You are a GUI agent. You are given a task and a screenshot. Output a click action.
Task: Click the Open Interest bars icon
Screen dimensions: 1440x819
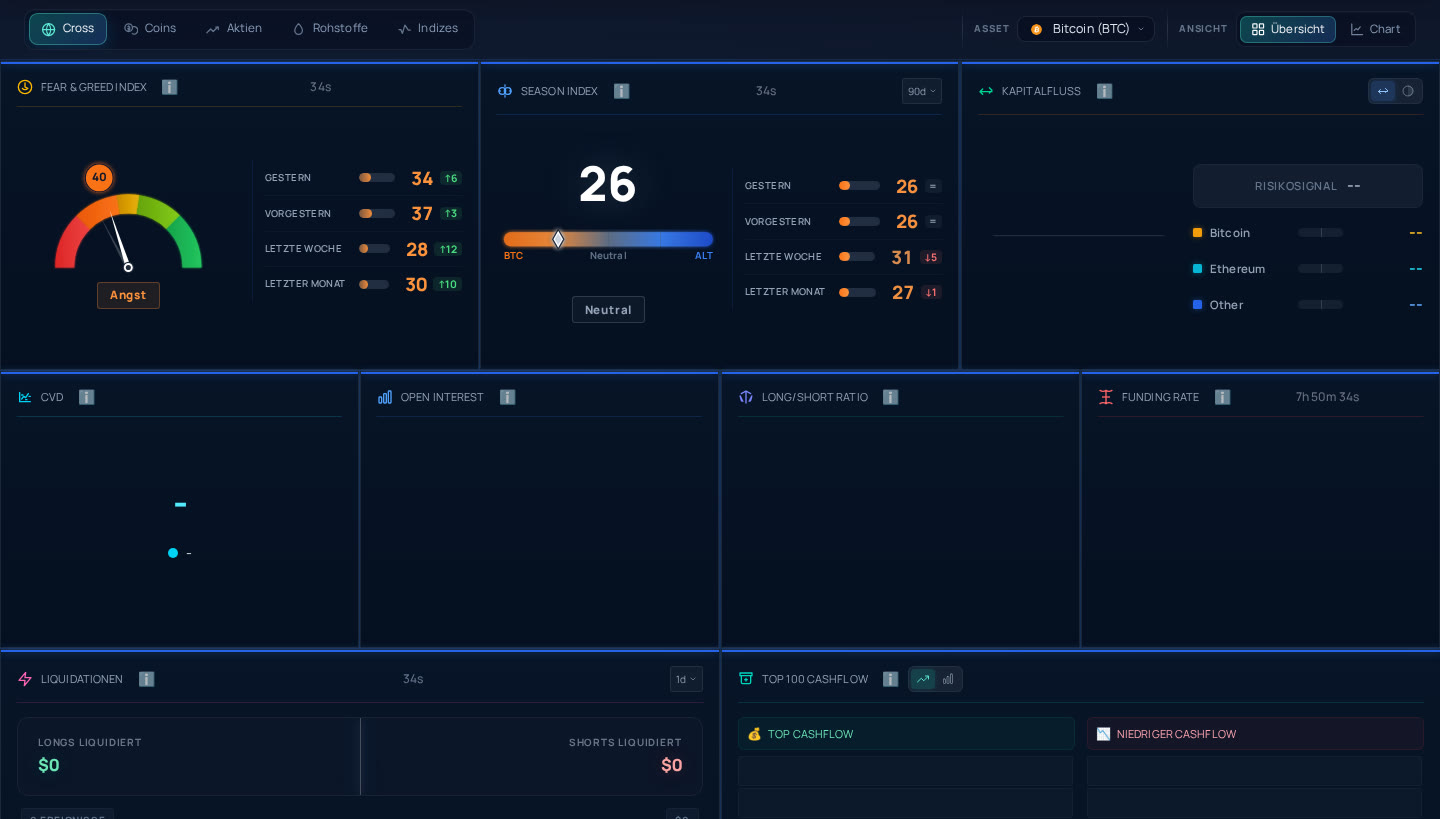click(x=385, y=397)
